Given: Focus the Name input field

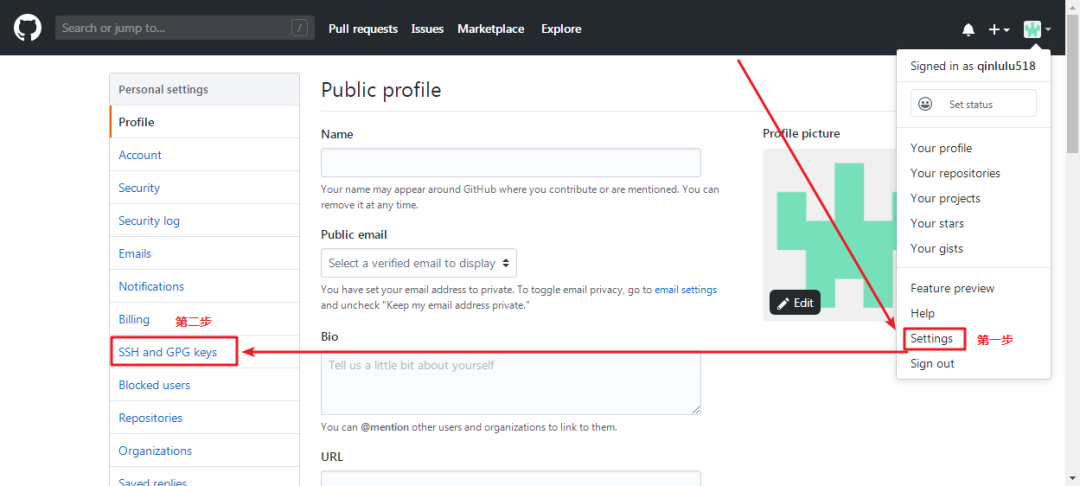Looking at the screenshot, I should click(x=510, y=162).
